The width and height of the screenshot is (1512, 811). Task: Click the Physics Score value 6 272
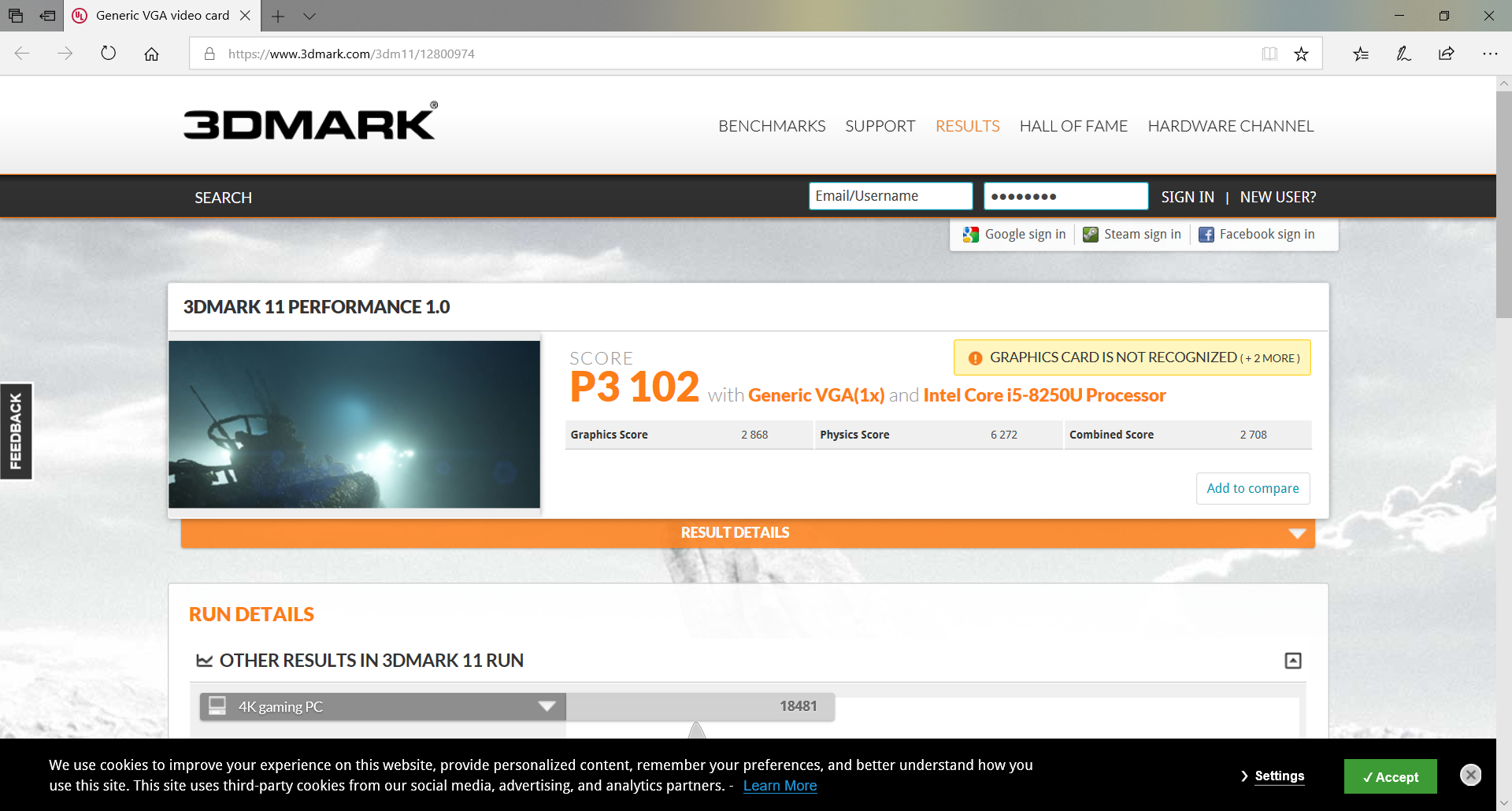click(1004, 435)
